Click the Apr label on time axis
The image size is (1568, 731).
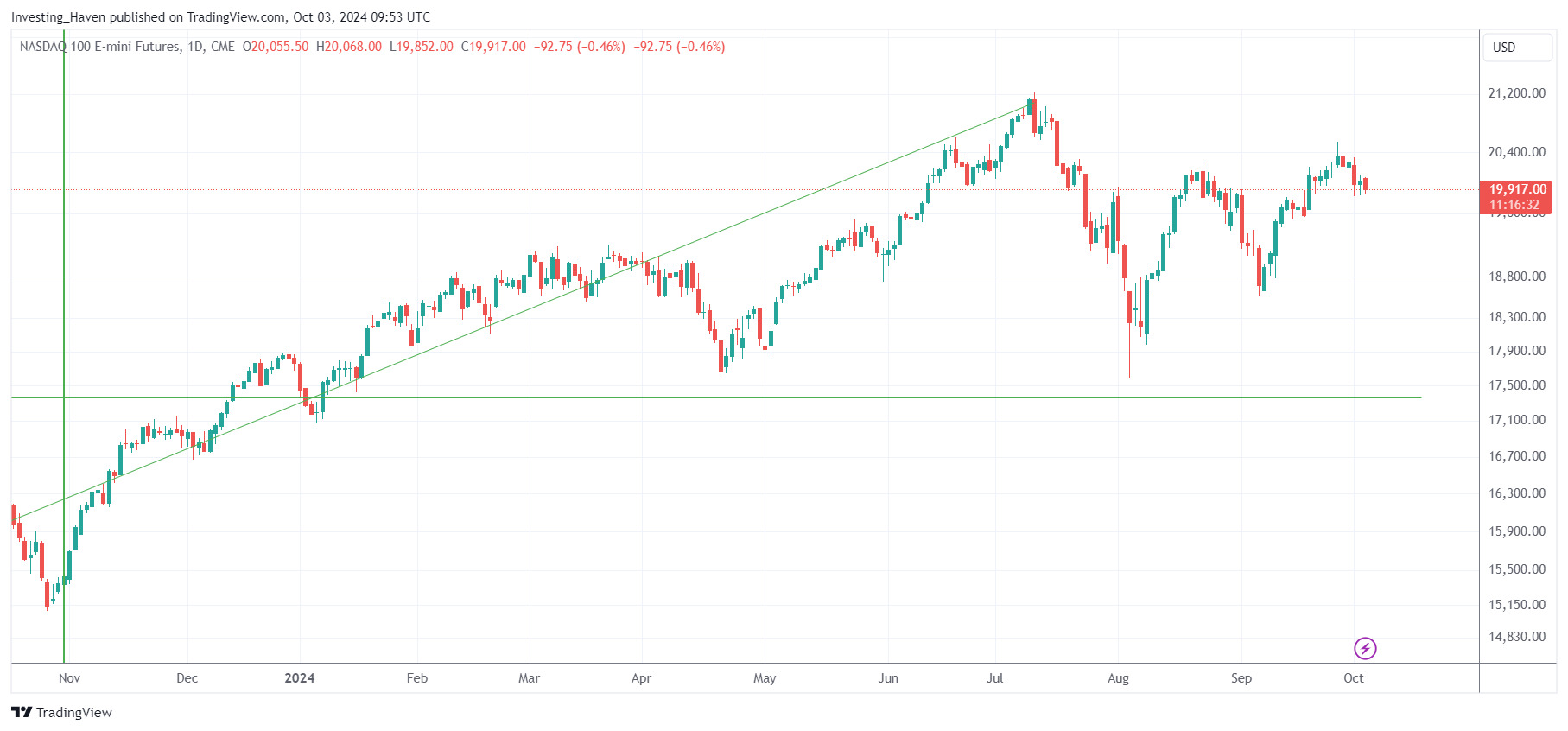click(x=641, y=678)
